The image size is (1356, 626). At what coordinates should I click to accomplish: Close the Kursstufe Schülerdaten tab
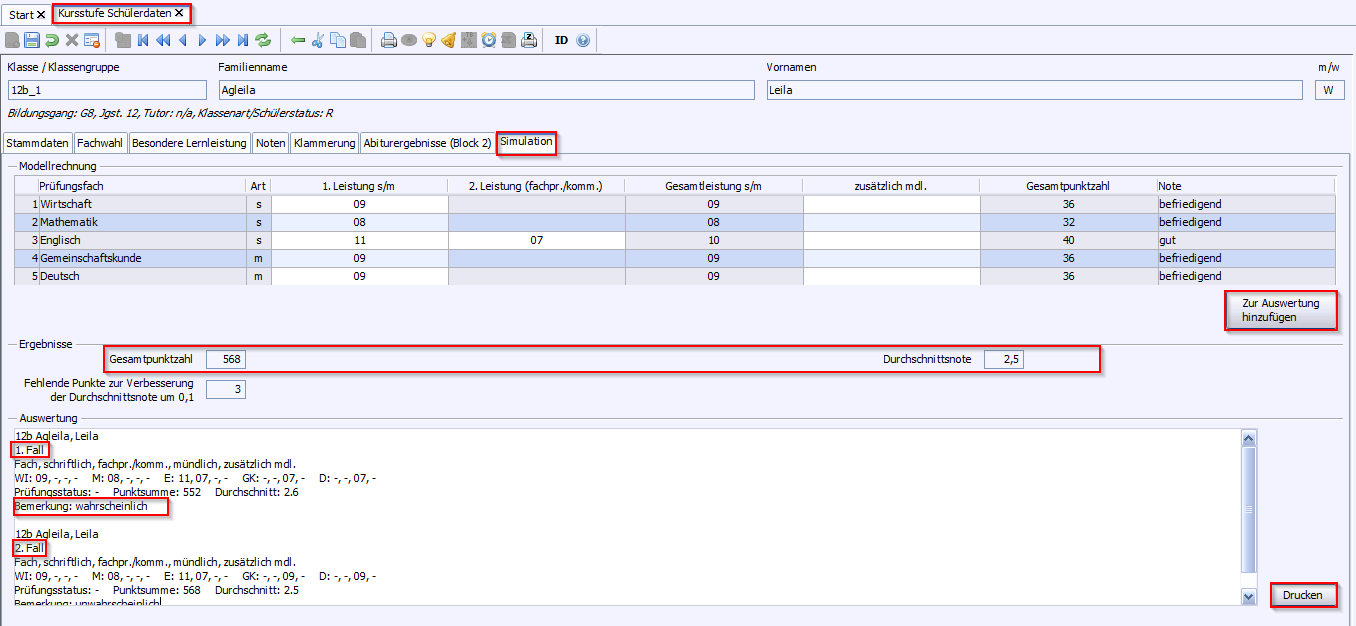coord(179,14)
